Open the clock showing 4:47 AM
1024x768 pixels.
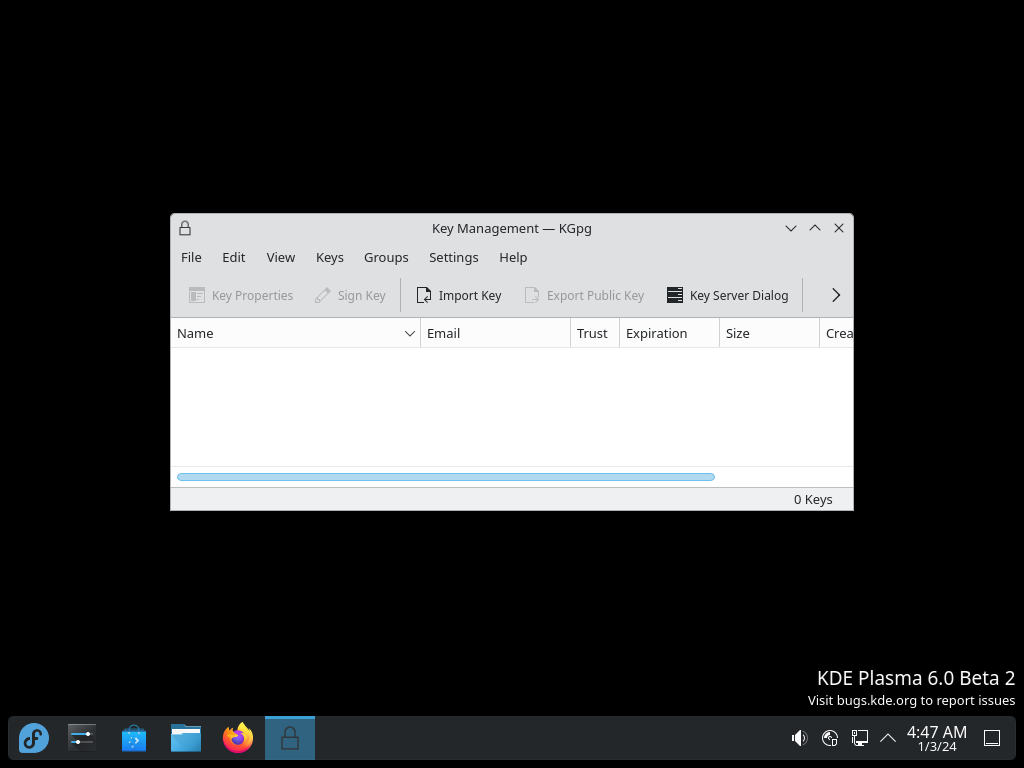[936, 738]
